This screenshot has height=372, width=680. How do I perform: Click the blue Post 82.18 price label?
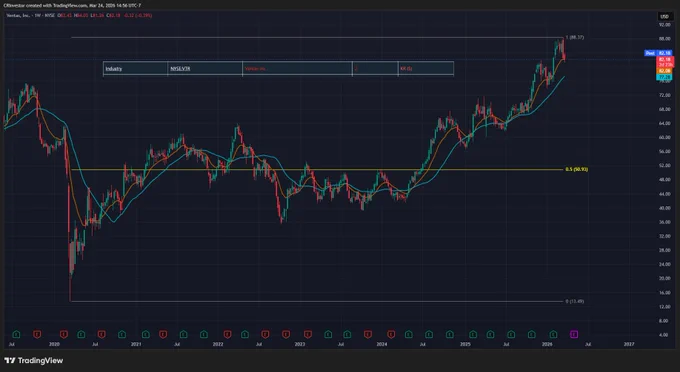[x=658, y=53]
